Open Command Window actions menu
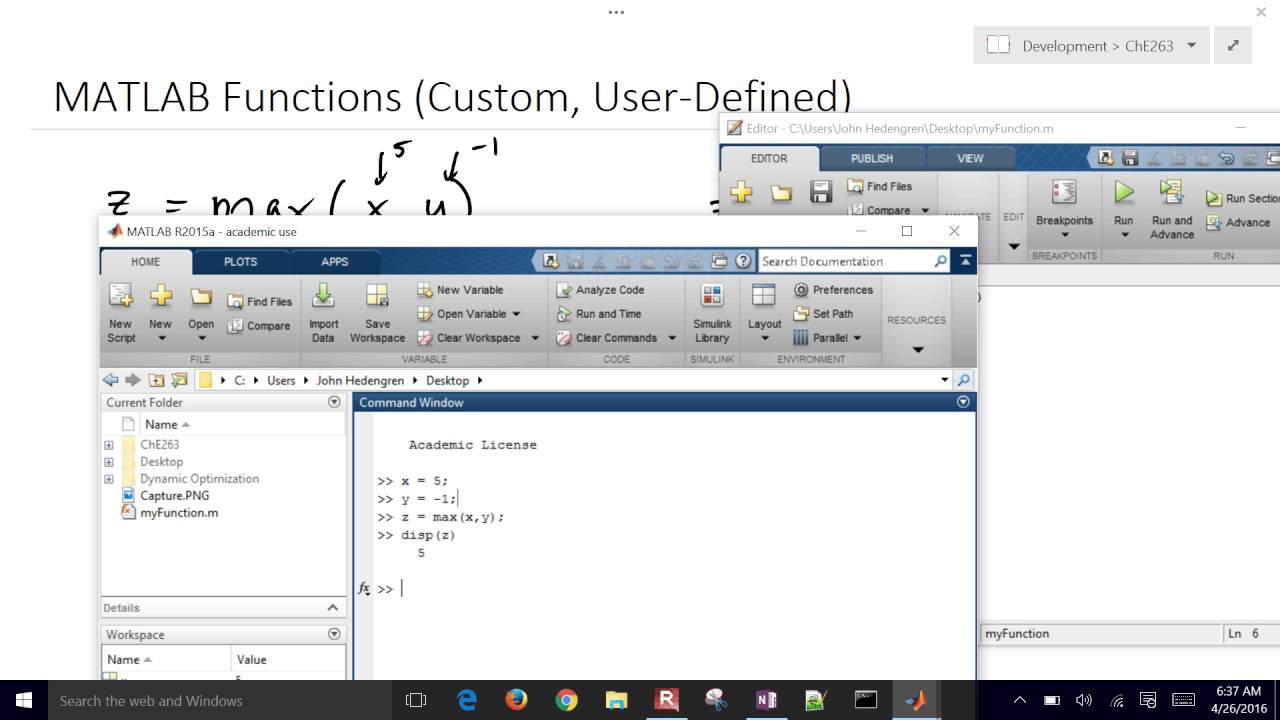 pyautogui.click(x=963, y=402)
